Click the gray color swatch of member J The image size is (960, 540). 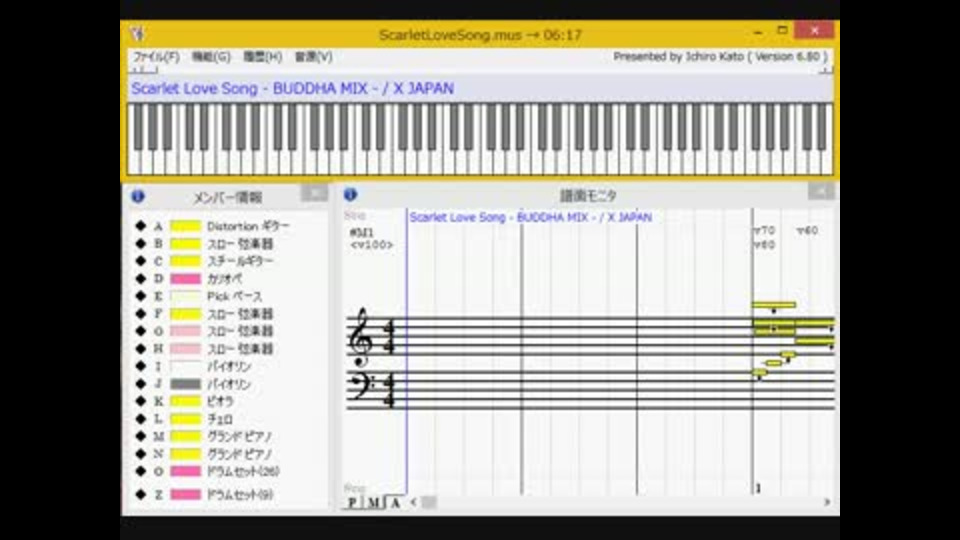click(186, 384)
